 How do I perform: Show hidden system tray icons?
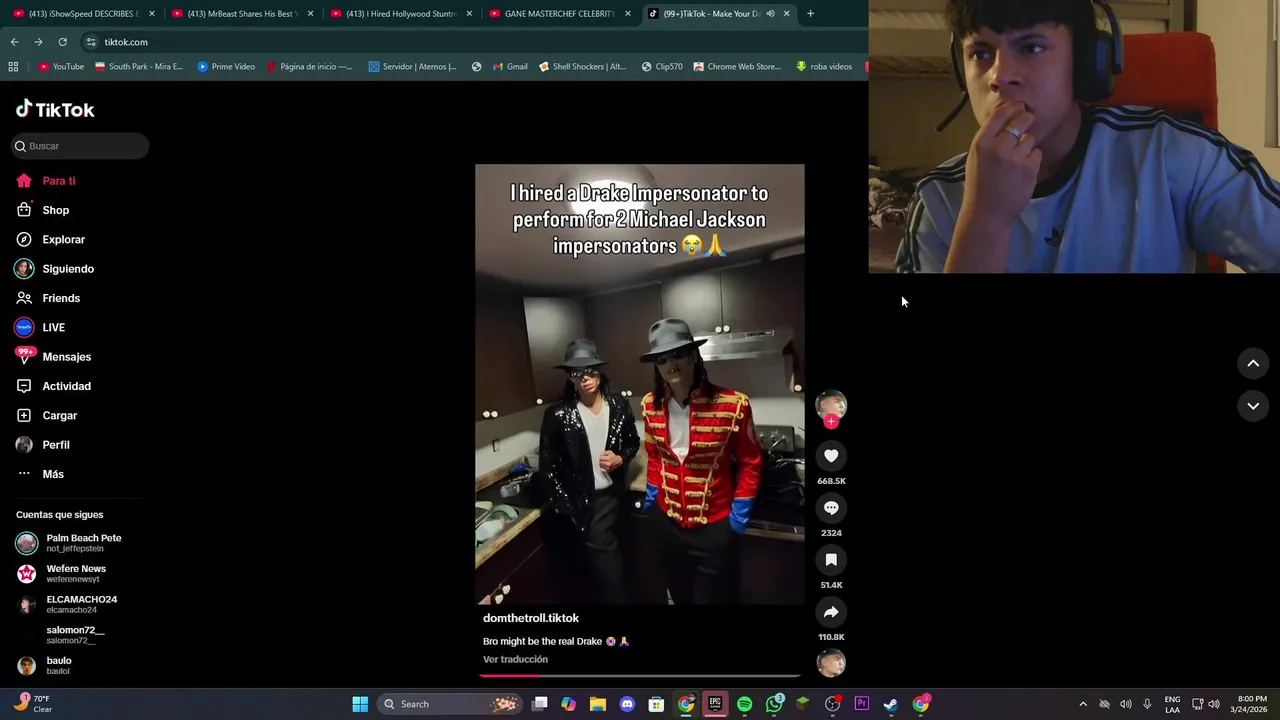(1082, 704)
